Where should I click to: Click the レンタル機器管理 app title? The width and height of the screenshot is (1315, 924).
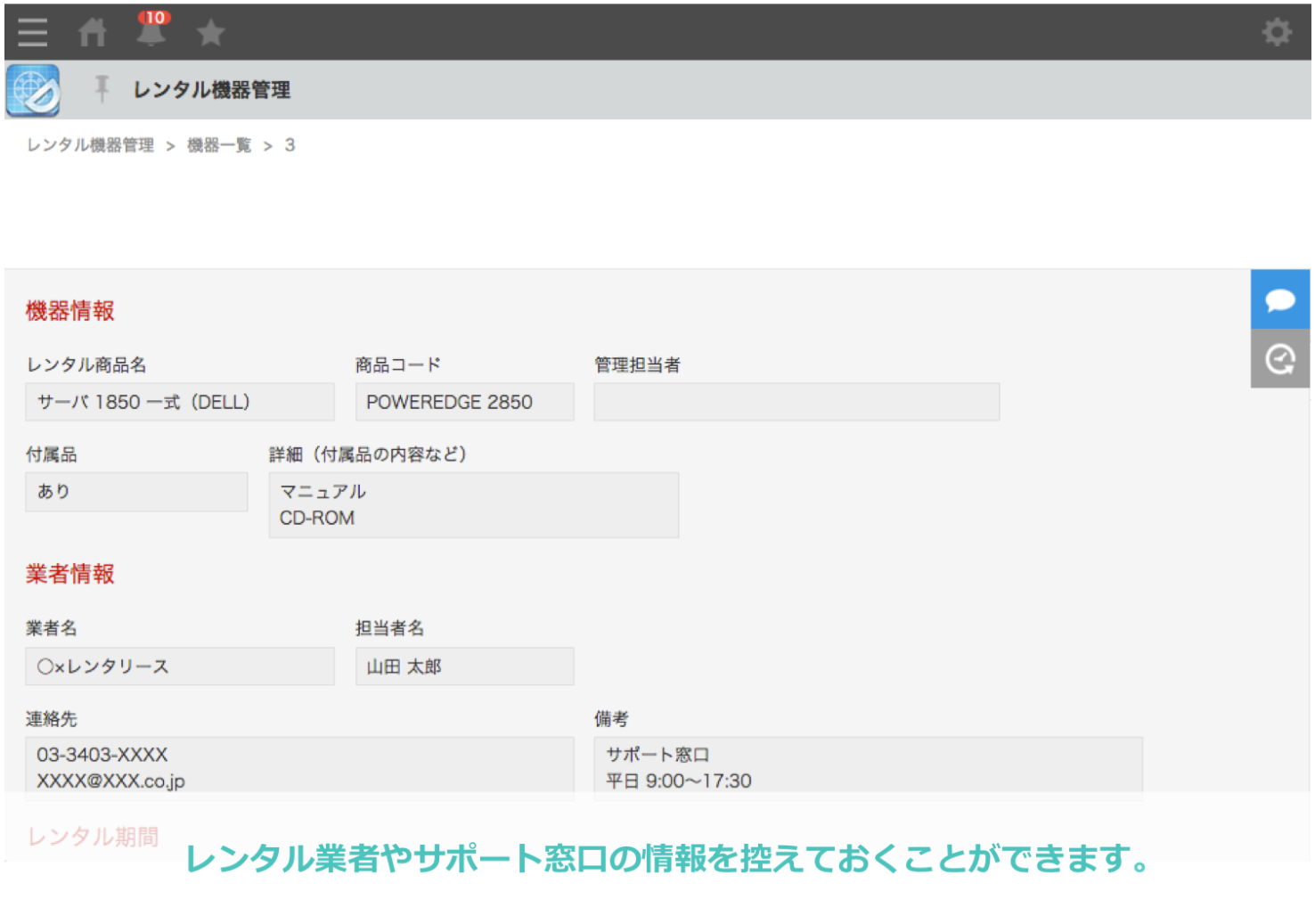tap(211, 90)
